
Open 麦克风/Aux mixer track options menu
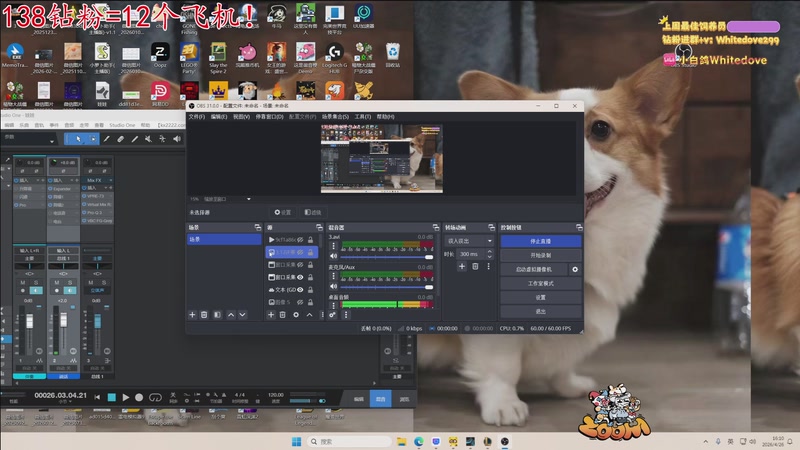pyautogui.click(x=333, y=276)
